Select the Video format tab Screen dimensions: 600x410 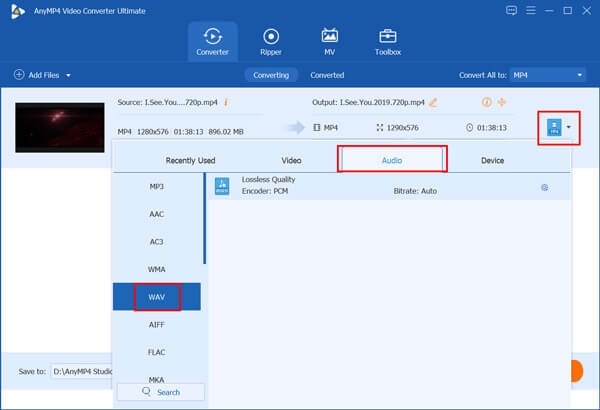pyautogui.click(x=291, y=160)
